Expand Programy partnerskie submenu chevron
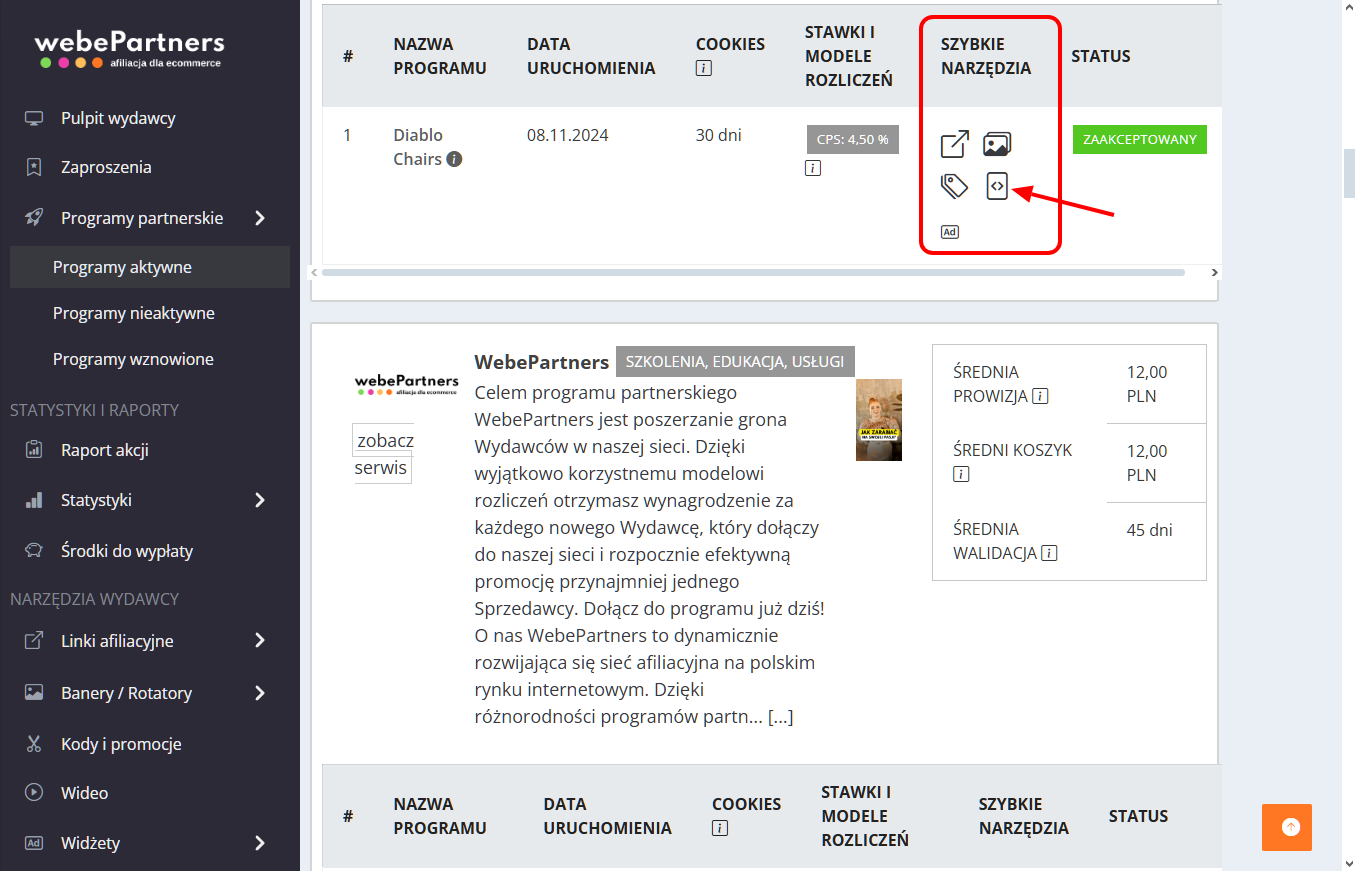Screen dimensions: 1357x871 (260, 218)
